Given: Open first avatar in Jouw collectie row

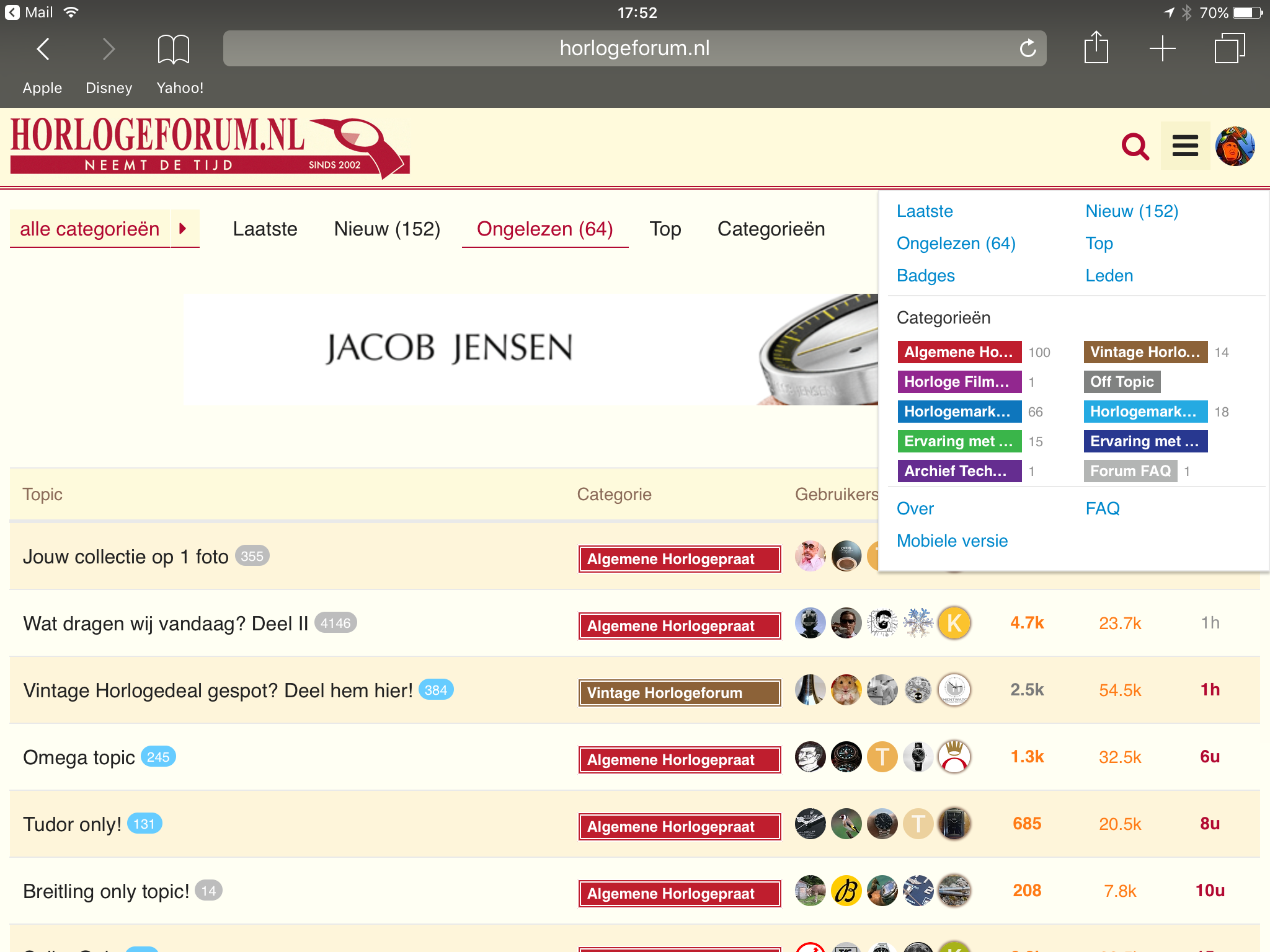Looking at the screenshot, I should [810, 556].
